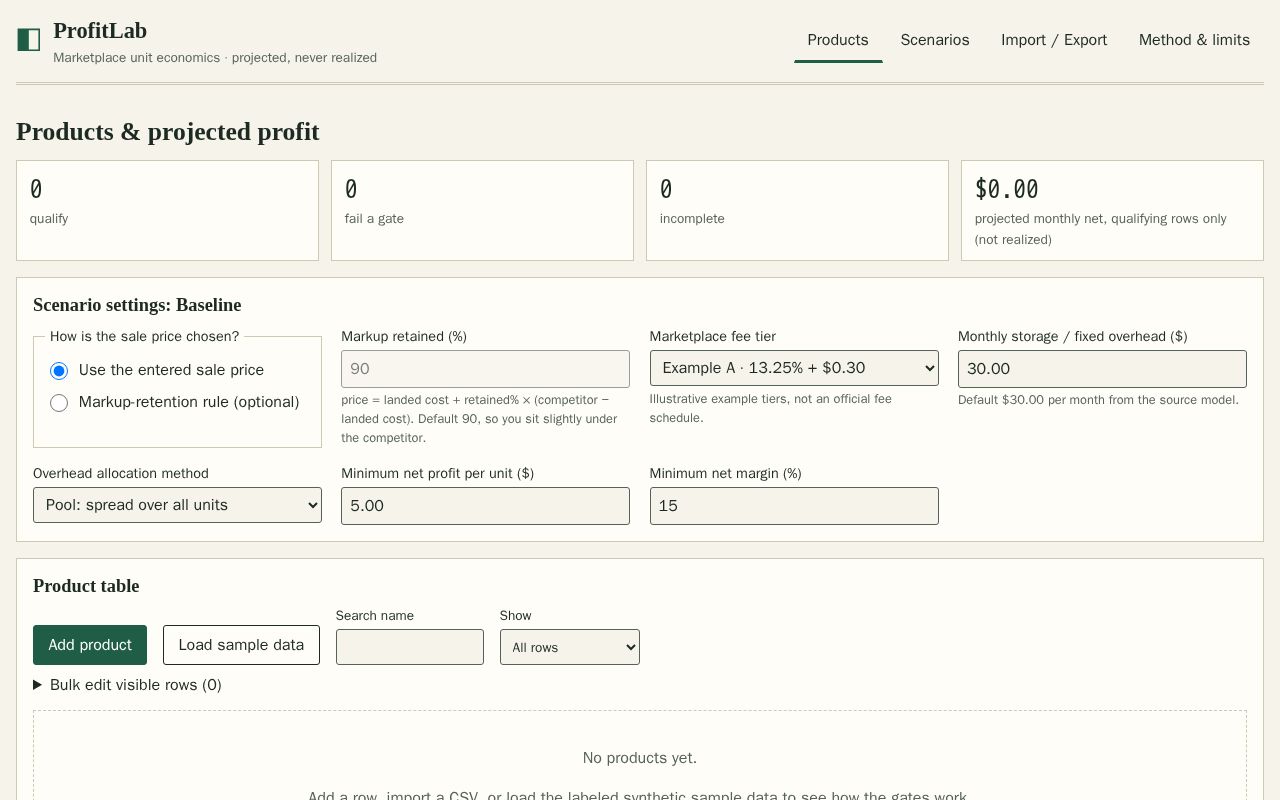
Task: Open the Marketplace fee tier dropdown
Action: click(x=794, y=368)
